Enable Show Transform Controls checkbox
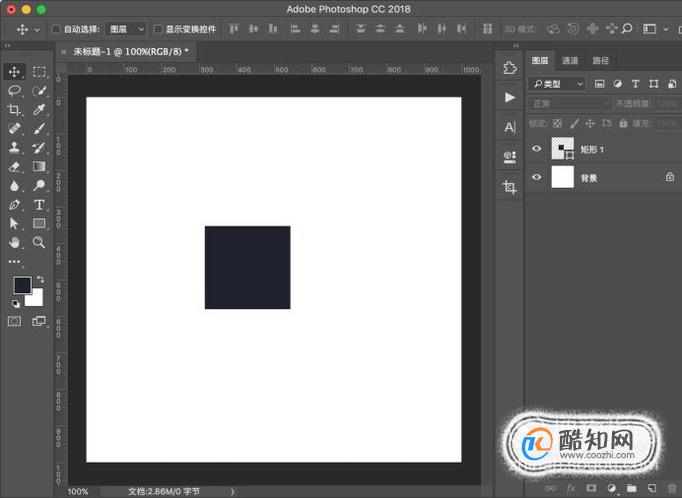Image resolution: width=682 pixels, height=498 pixels. pyautogui.click(x=158, y=29)
